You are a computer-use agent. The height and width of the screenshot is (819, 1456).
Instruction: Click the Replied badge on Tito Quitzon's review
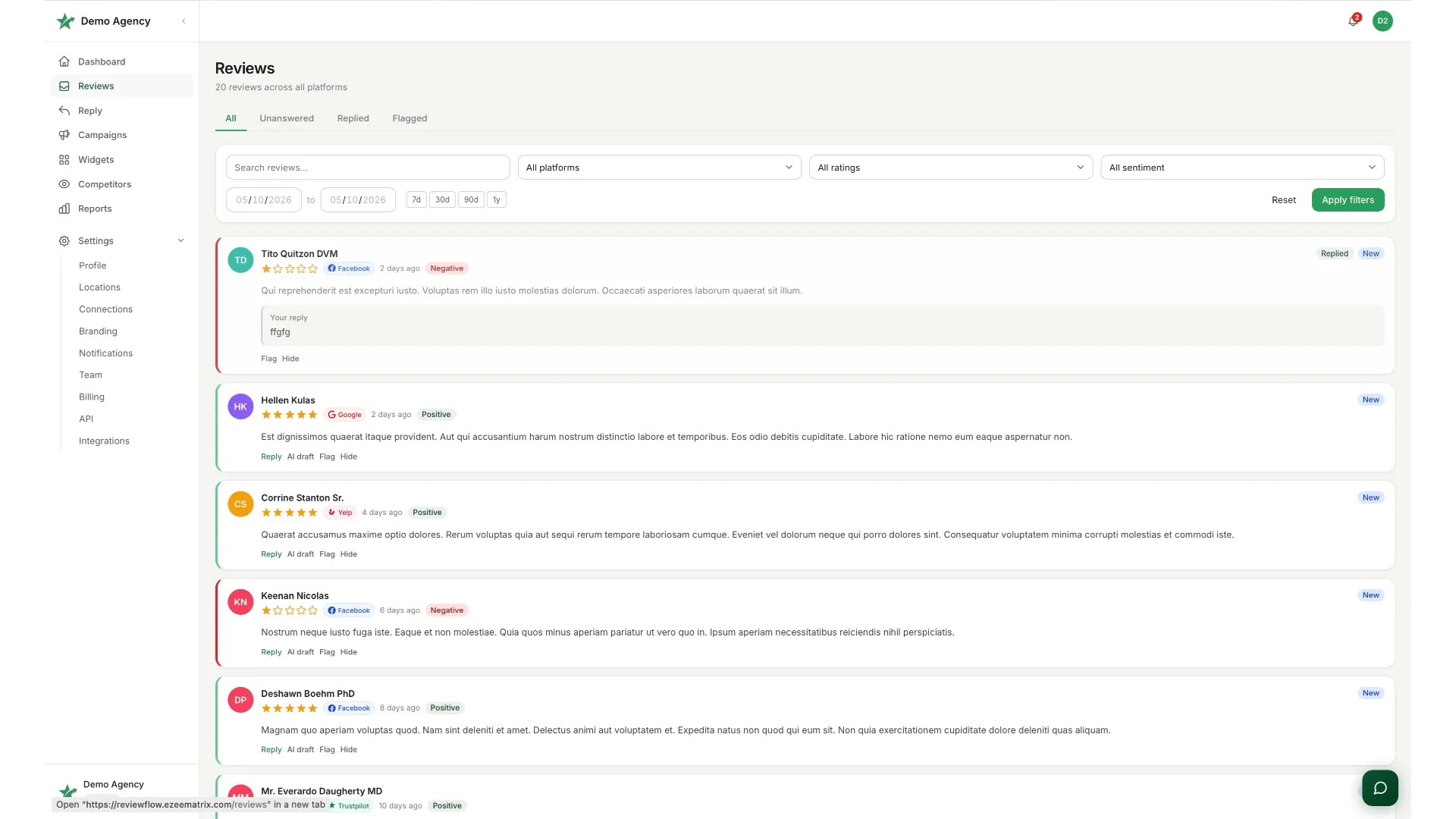pyautogui.click(x=1334, y=254)
